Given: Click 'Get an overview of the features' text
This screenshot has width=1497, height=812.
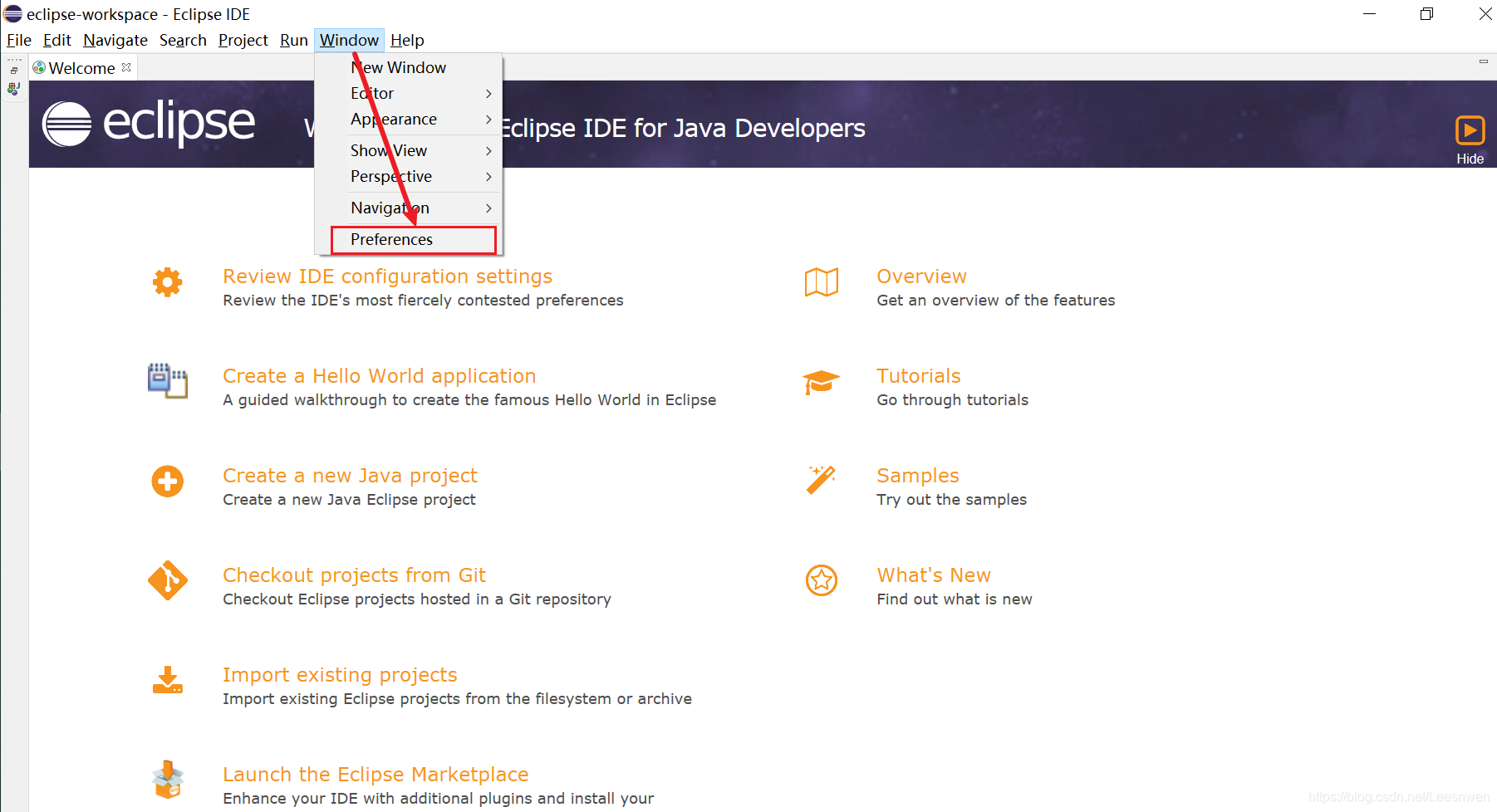Looking at the screenshot, I should (x=995, y=301).
